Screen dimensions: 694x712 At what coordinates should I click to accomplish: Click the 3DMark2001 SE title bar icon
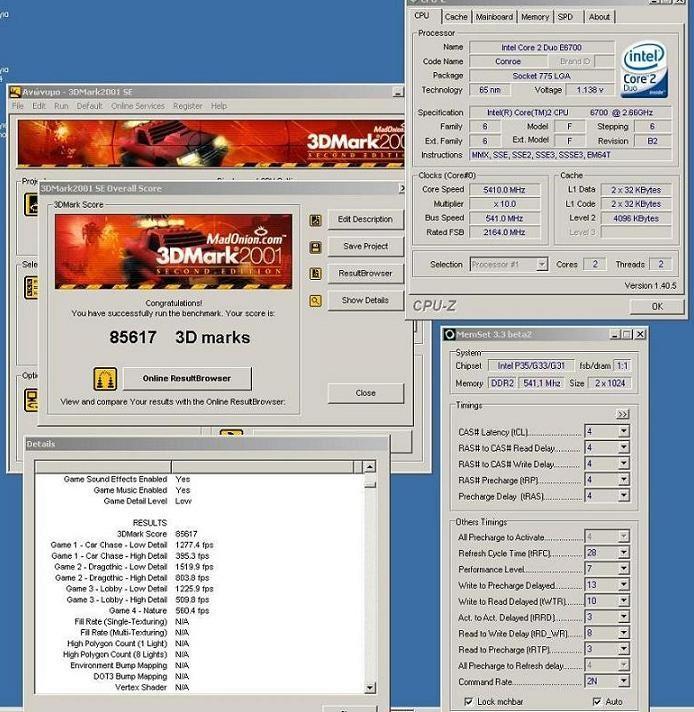(x=15, y=92)
